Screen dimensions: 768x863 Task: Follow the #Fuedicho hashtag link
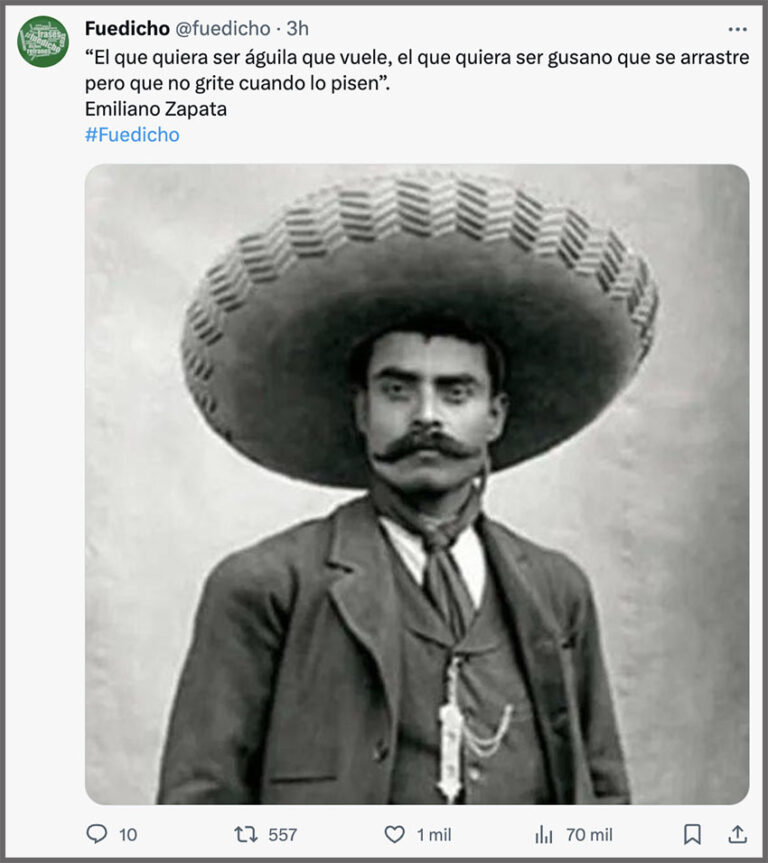click(x=132, y=135)
